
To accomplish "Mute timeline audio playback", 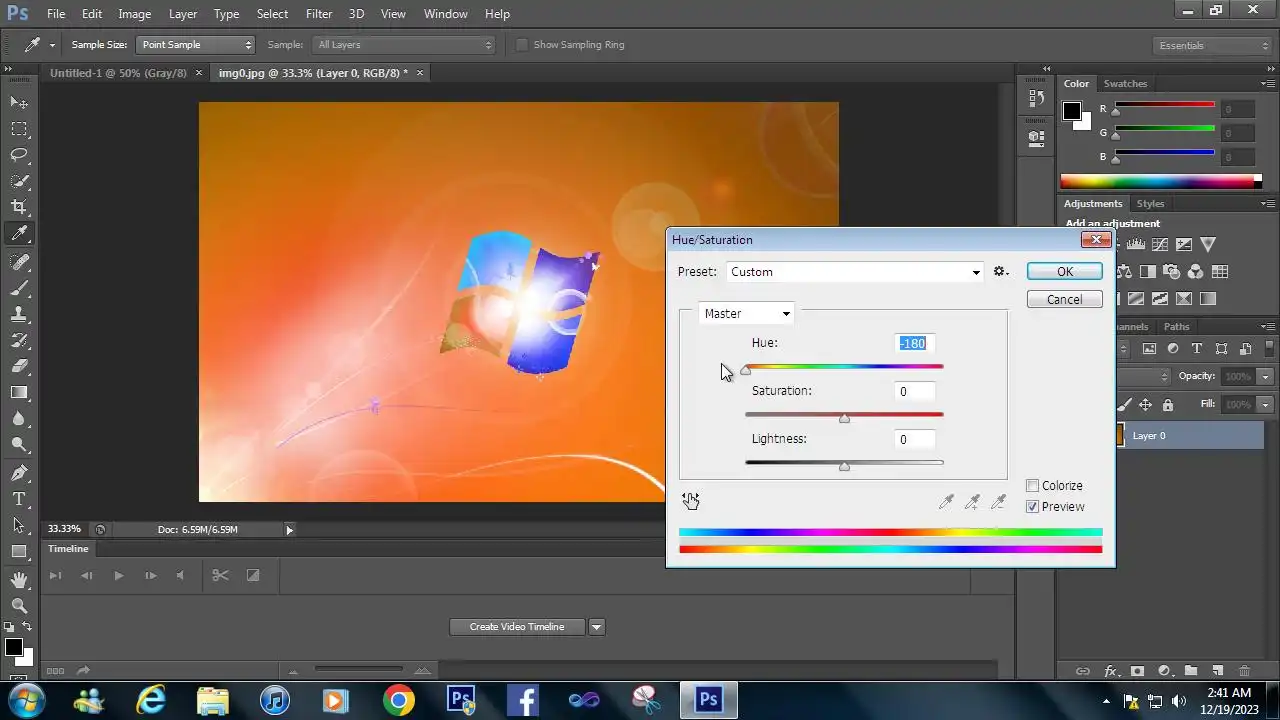I will (180, 575).
